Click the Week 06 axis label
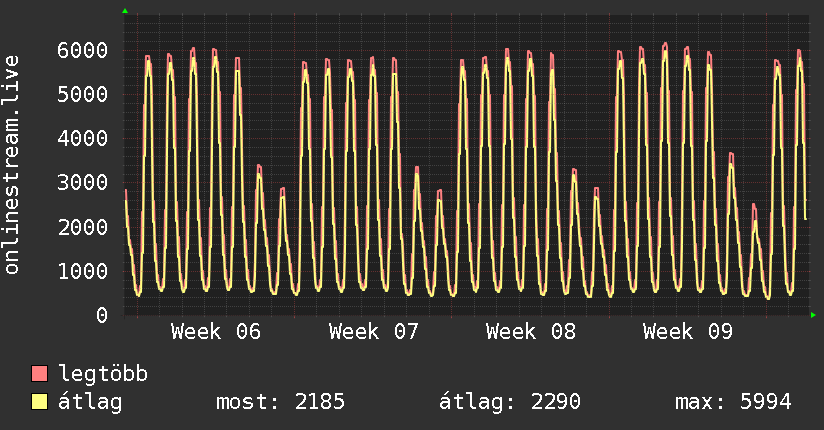Viewport: 824px width, 430px height. coord(215,332)
